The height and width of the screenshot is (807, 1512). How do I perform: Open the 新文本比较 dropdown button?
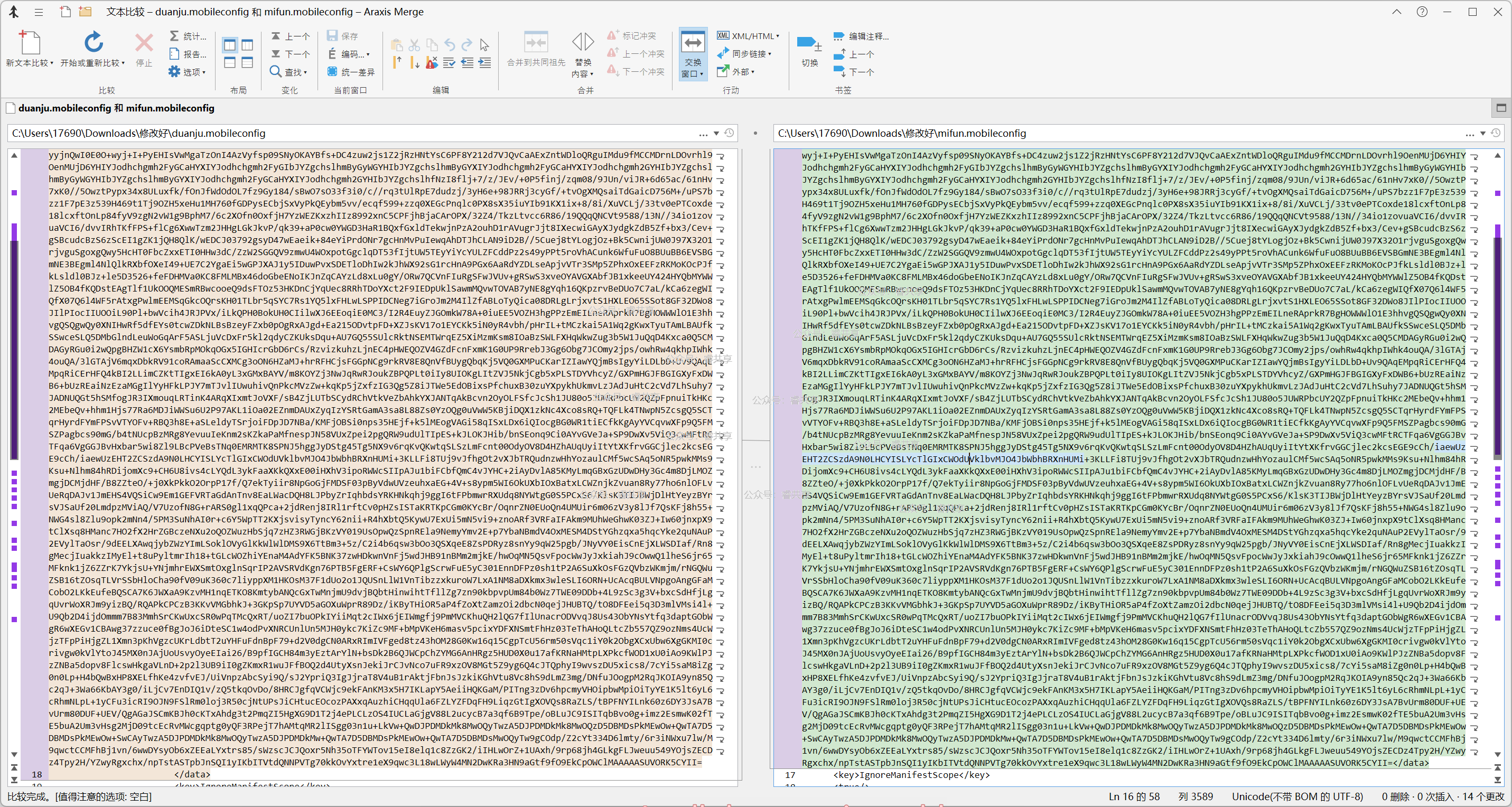point(30,49)
